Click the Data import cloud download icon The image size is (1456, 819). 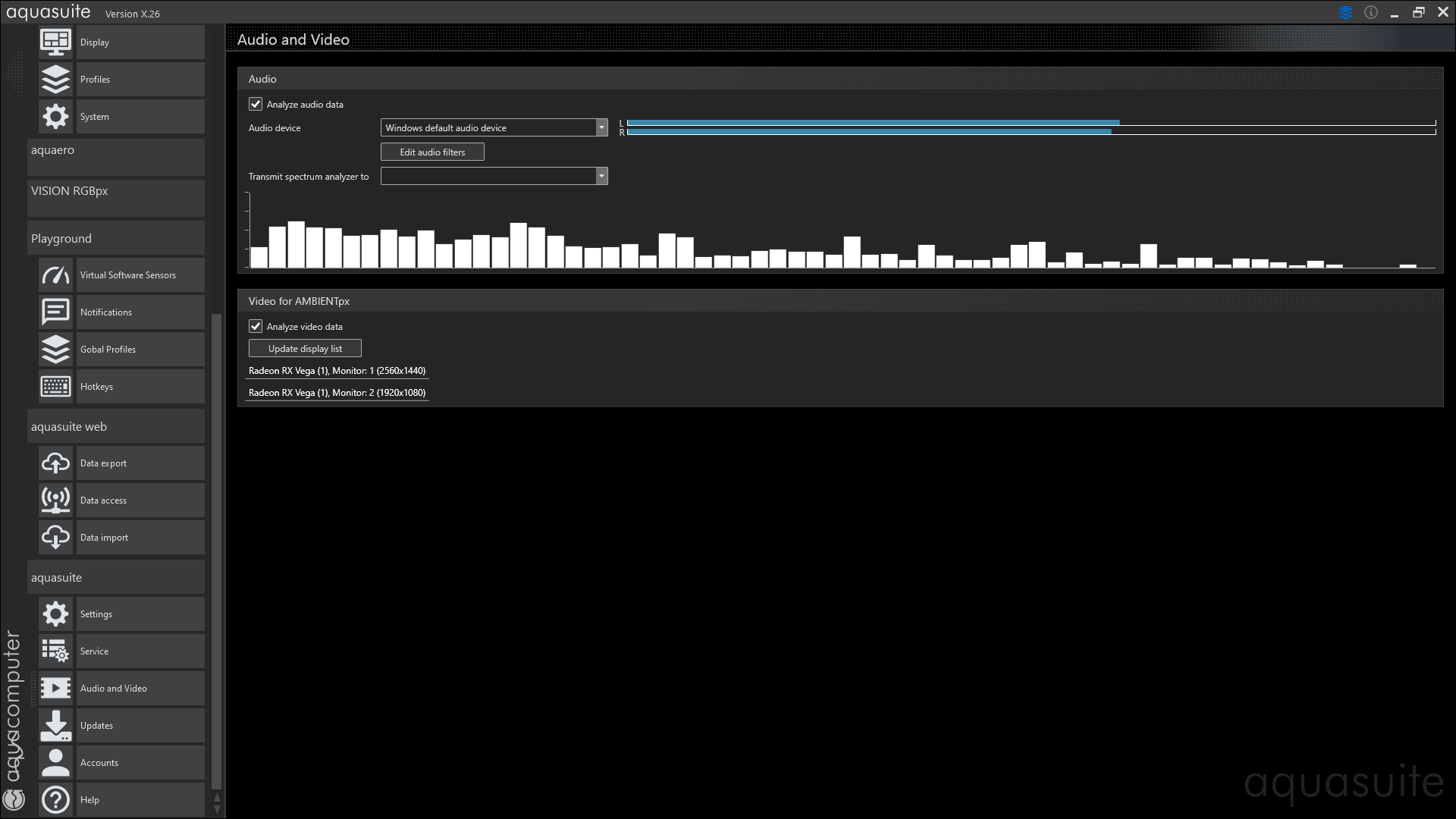[x=55, y=537]
